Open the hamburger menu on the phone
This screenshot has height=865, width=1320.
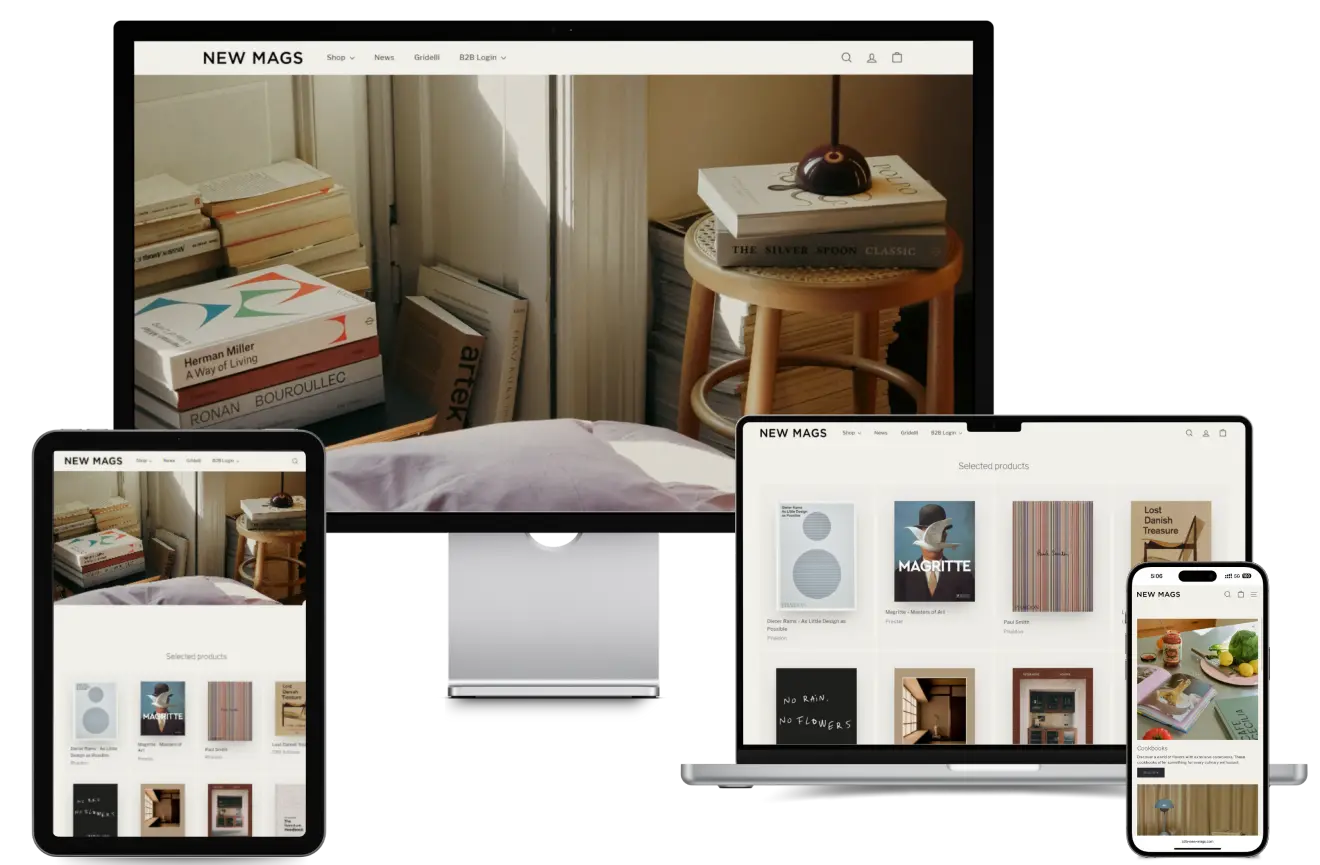1254,594
